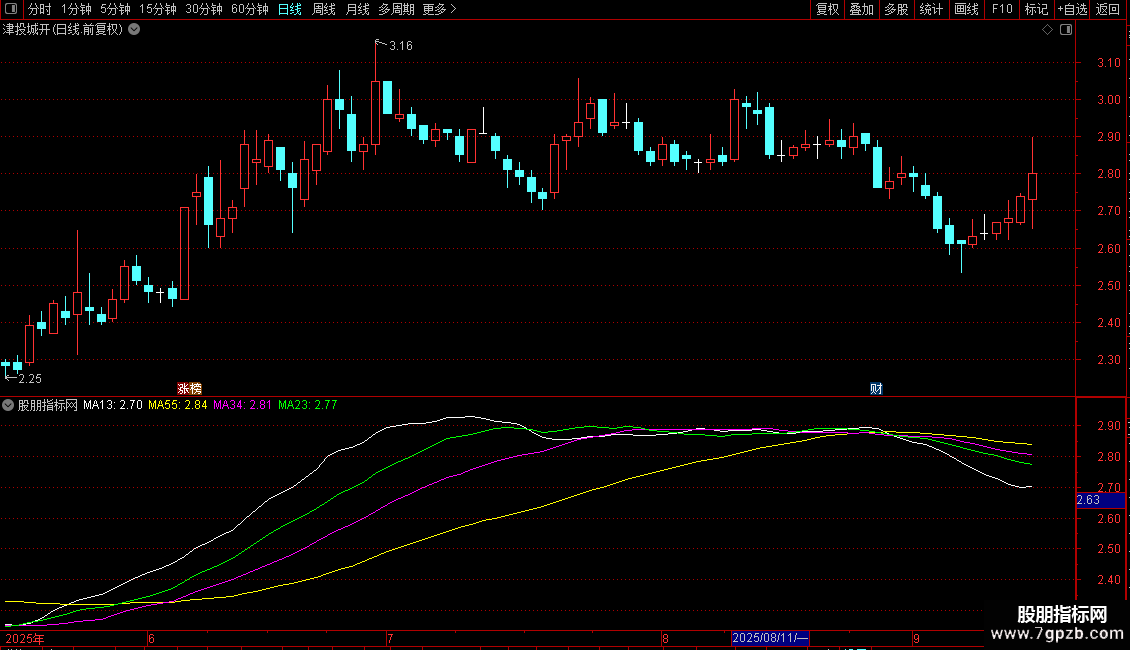The height and width of the screenshot is (650, 1130).
Task: Click the diamond marker icon above chart
Action: (1048, 30)
